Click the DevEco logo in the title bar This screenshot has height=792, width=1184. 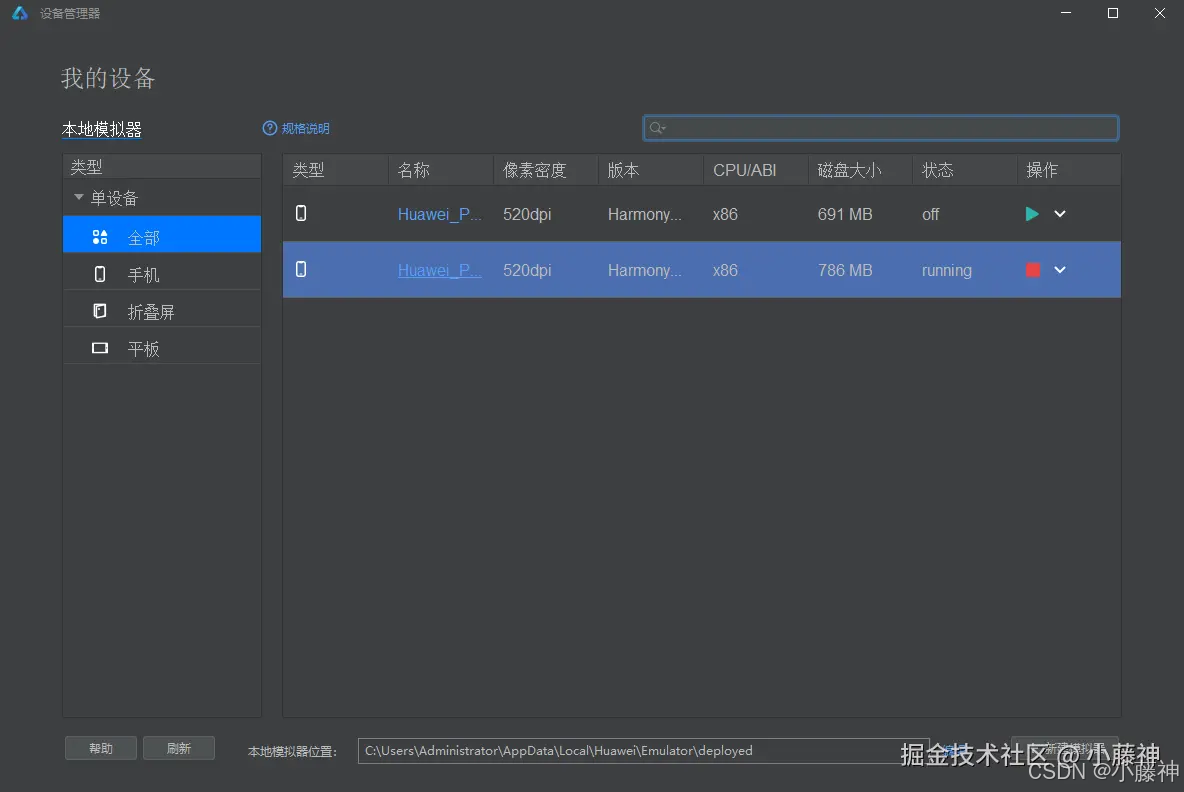(18, 13)
